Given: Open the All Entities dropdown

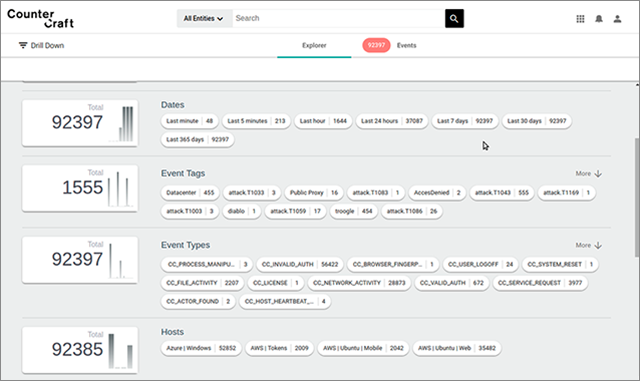Looking at the screenshot, I should (x=204, y=18).
